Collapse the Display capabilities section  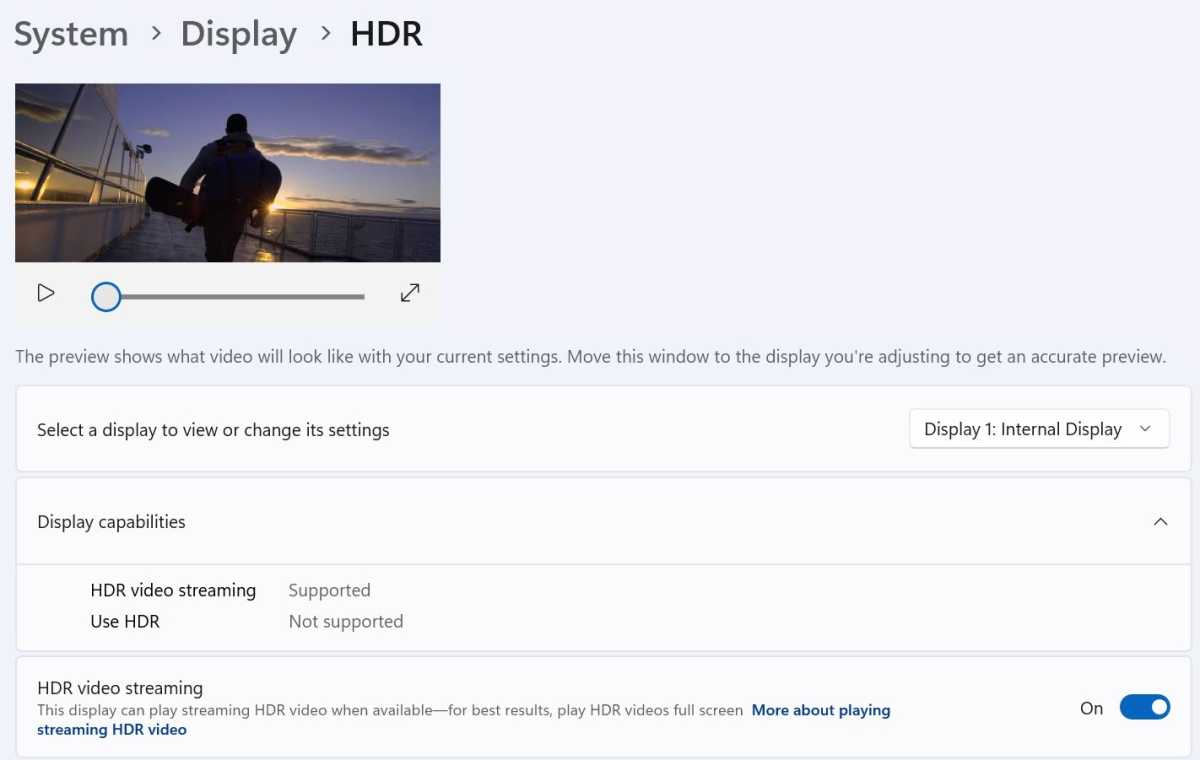[1160, 522]
